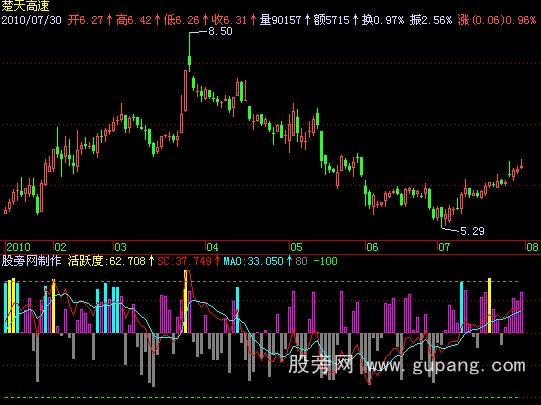Click the 5.29 lowest price label
Screen dimensions: 541x405
[472, 231]
